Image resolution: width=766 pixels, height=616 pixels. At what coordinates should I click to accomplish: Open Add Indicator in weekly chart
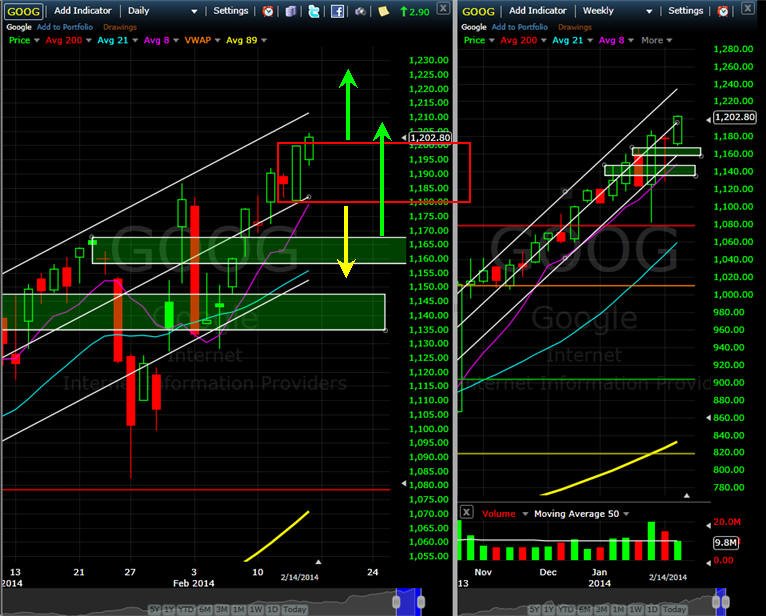pos(537,10)
